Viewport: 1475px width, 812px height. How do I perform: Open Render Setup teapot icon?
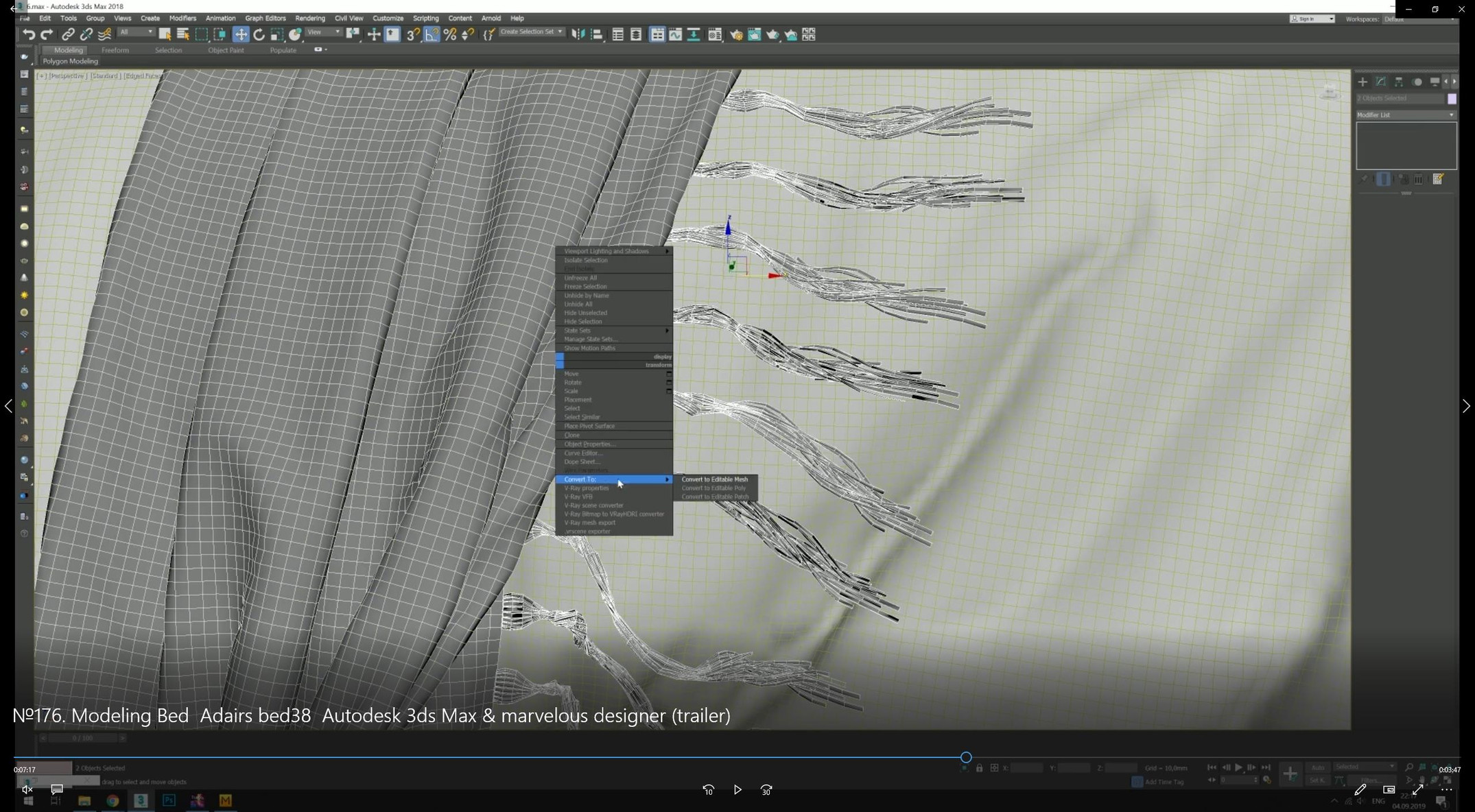[x=736, y=34]
